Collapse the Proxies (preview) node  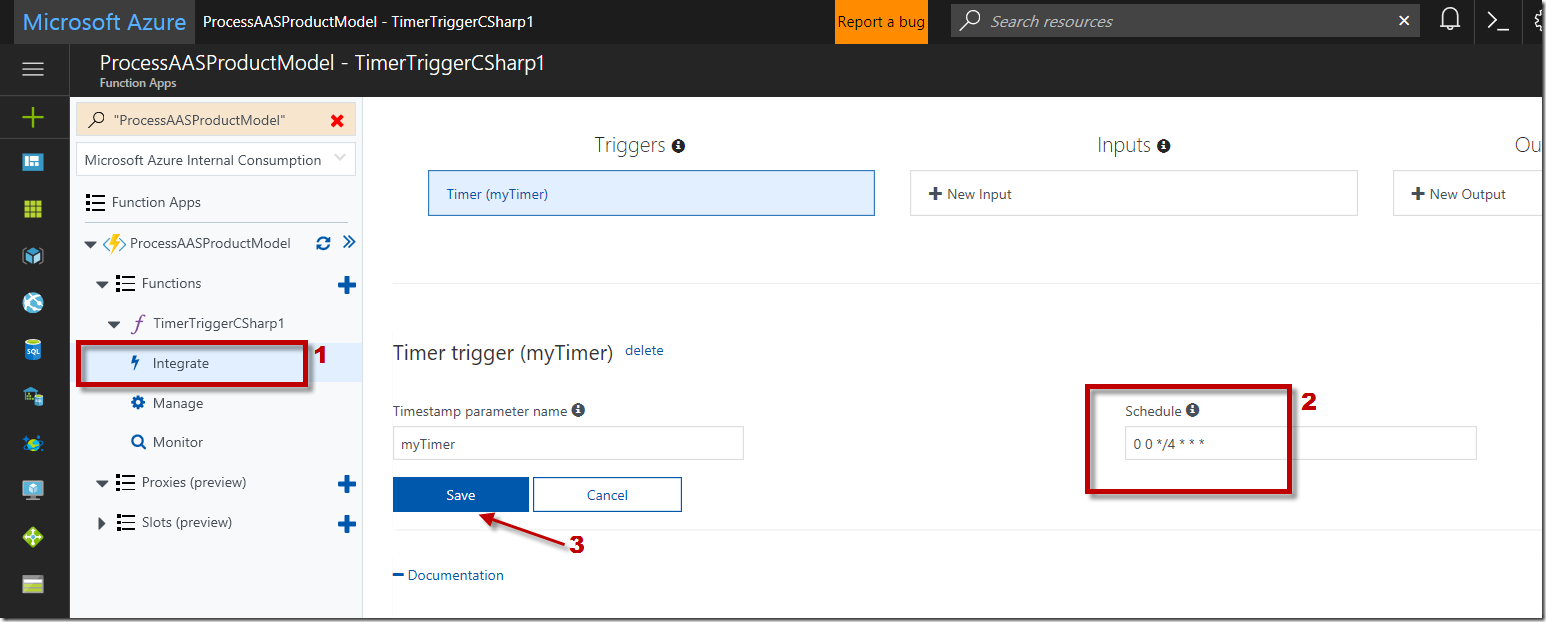pyautogui.click(x=102, y=483)
